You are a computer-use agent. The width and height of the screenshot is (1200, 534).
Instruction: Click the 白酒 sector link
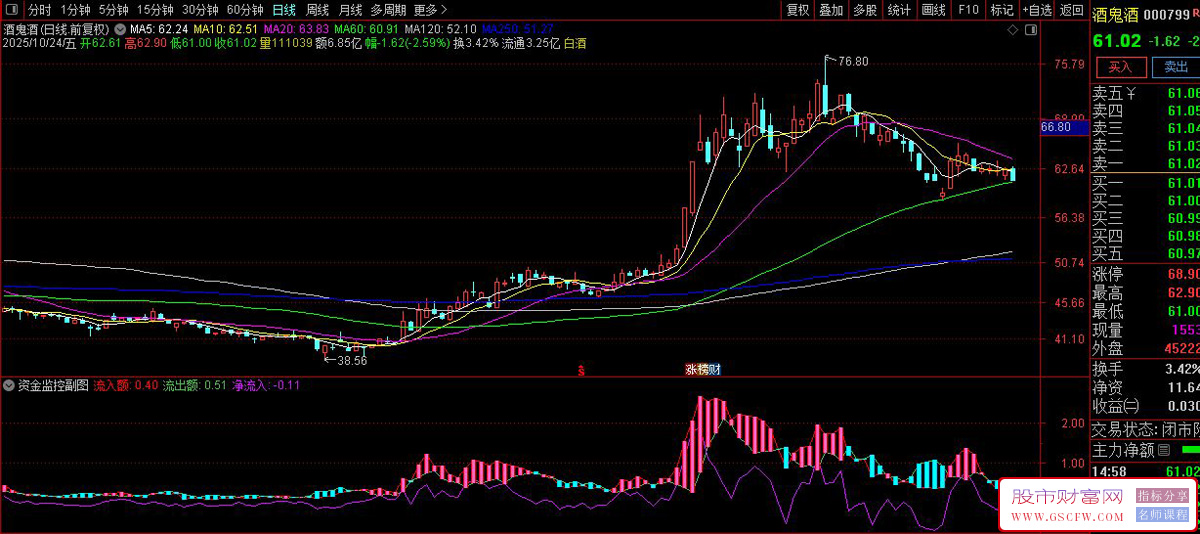point(575,44)
